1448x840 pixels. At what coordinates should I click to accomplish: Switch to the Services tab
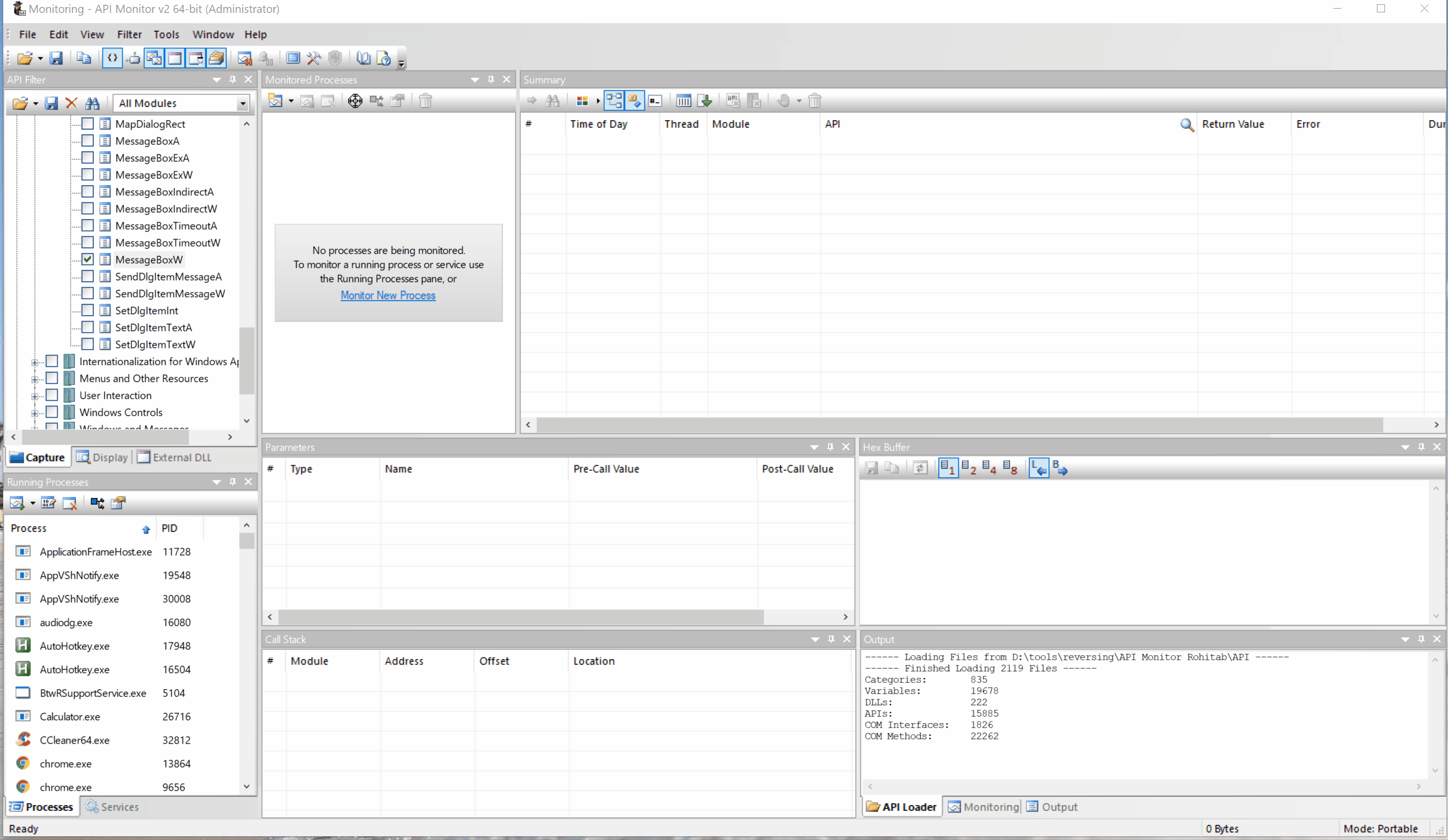[113, 807]
